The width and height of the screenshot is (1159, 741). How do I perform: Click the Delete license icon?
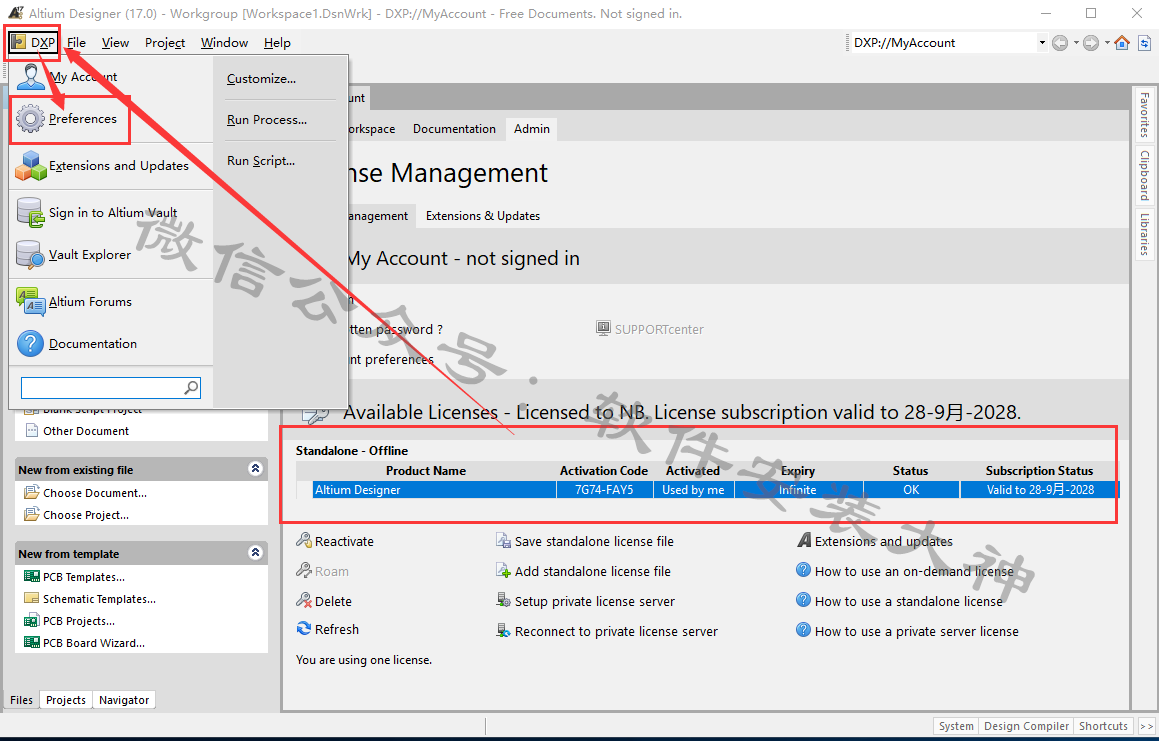304,600
